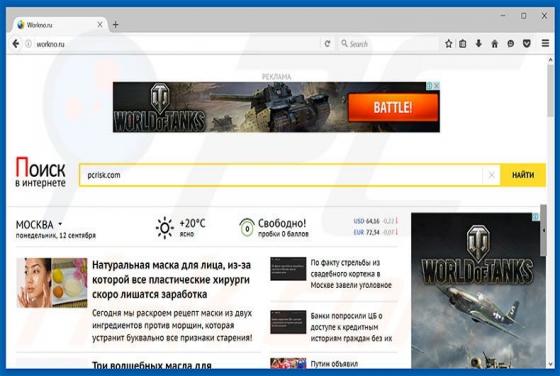Open the МОСКВА city dropdown
This screenshot has height=376, width=560.
(39, 225)
